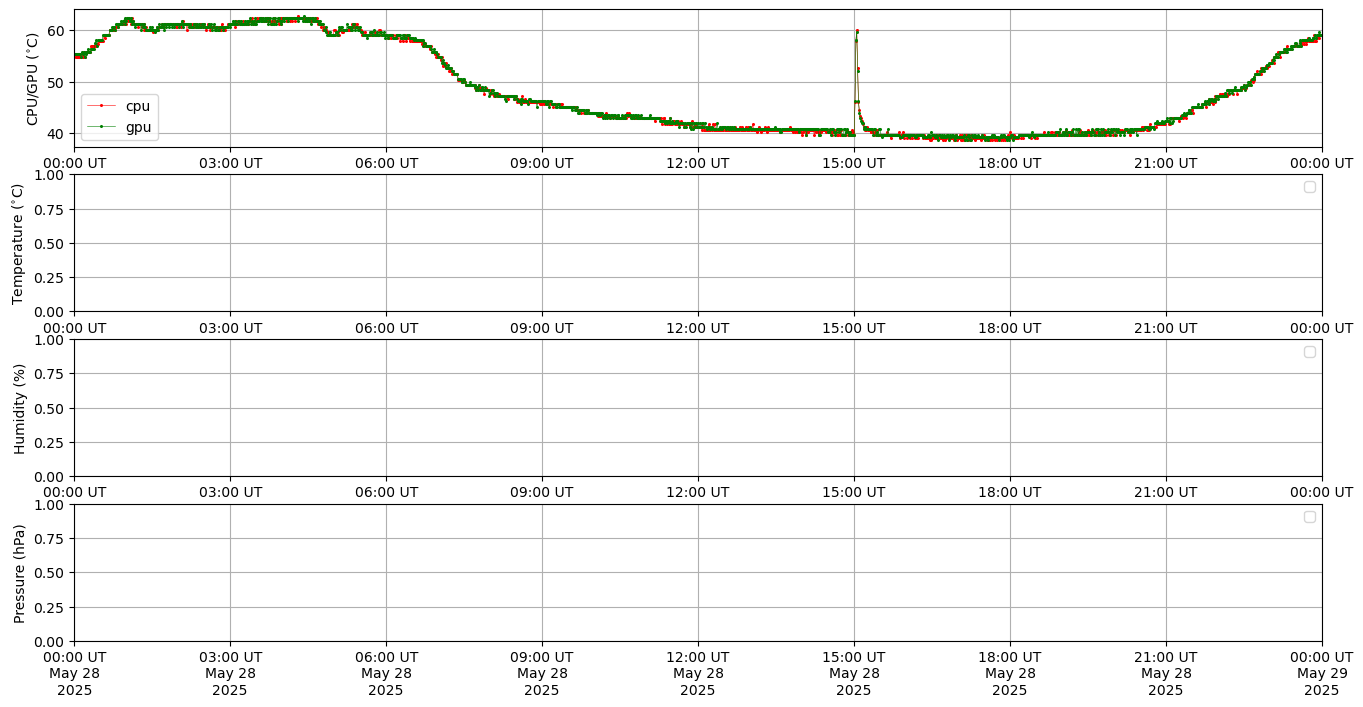Viewport: 1363px width, 707px height.
Task: Select the CPU/GPU (°C) axis label
Action: 32,78
